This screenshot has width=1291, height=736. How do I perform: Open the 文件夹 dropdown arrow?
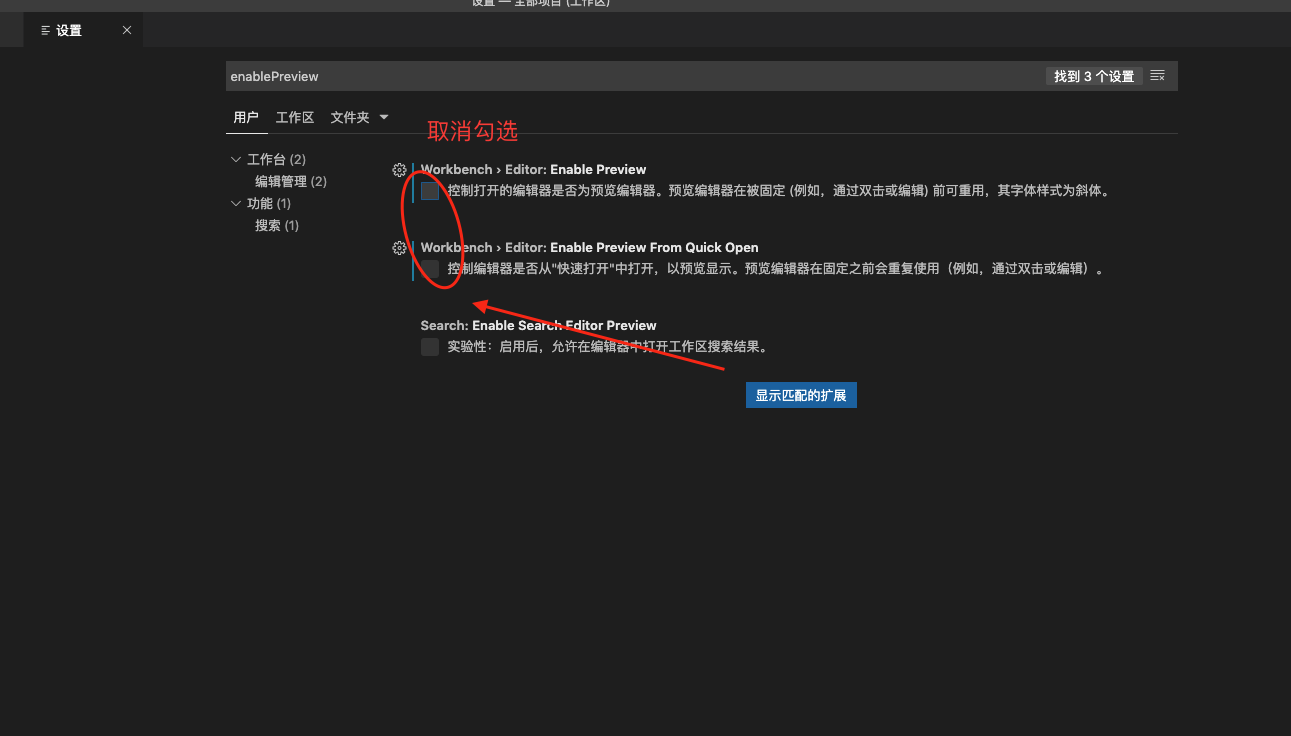coord(384,117)
